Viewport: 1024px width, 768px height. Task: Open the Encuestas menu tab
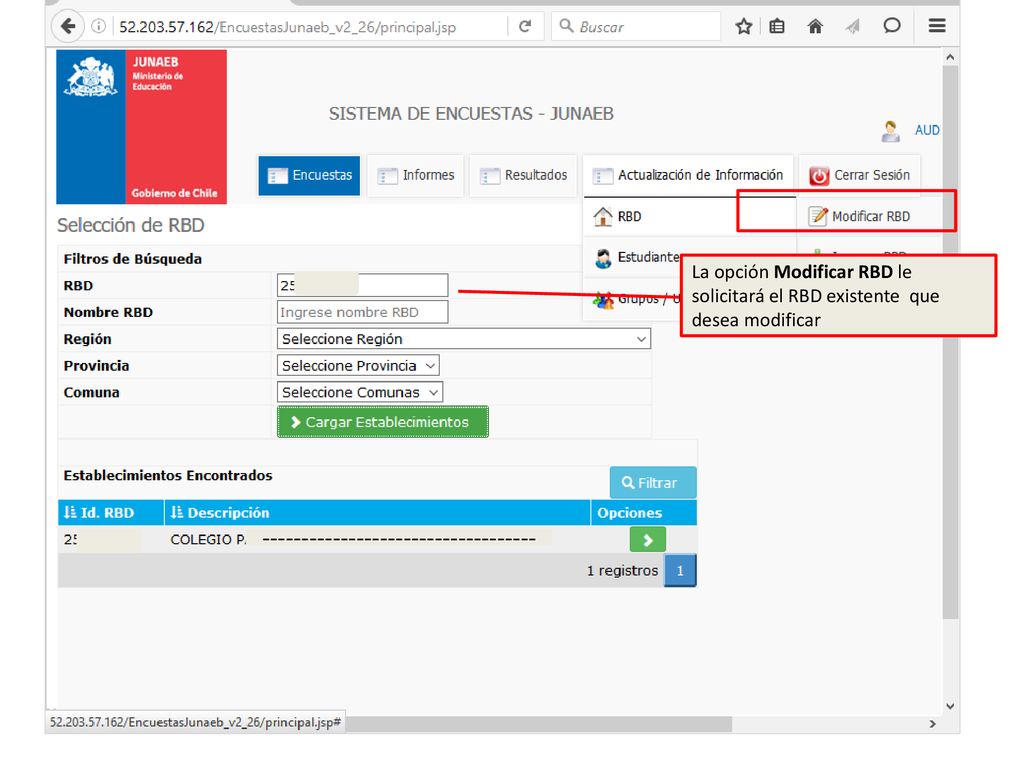click(309, 176)
